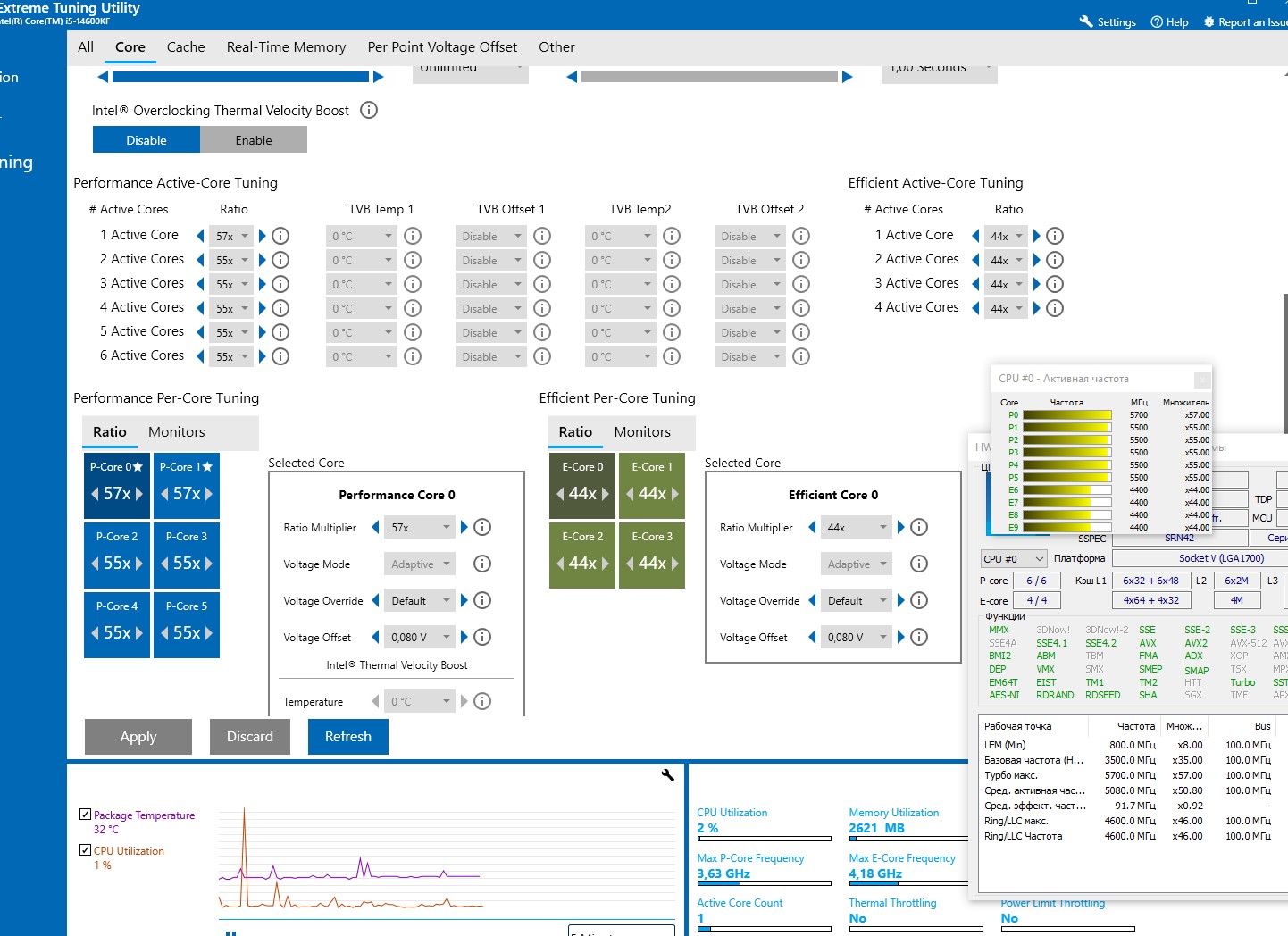Open Performance Core 0 Voltage Mode dropdown
Image resolution: width=1288 pixels, height=936 pixels.
420,564
